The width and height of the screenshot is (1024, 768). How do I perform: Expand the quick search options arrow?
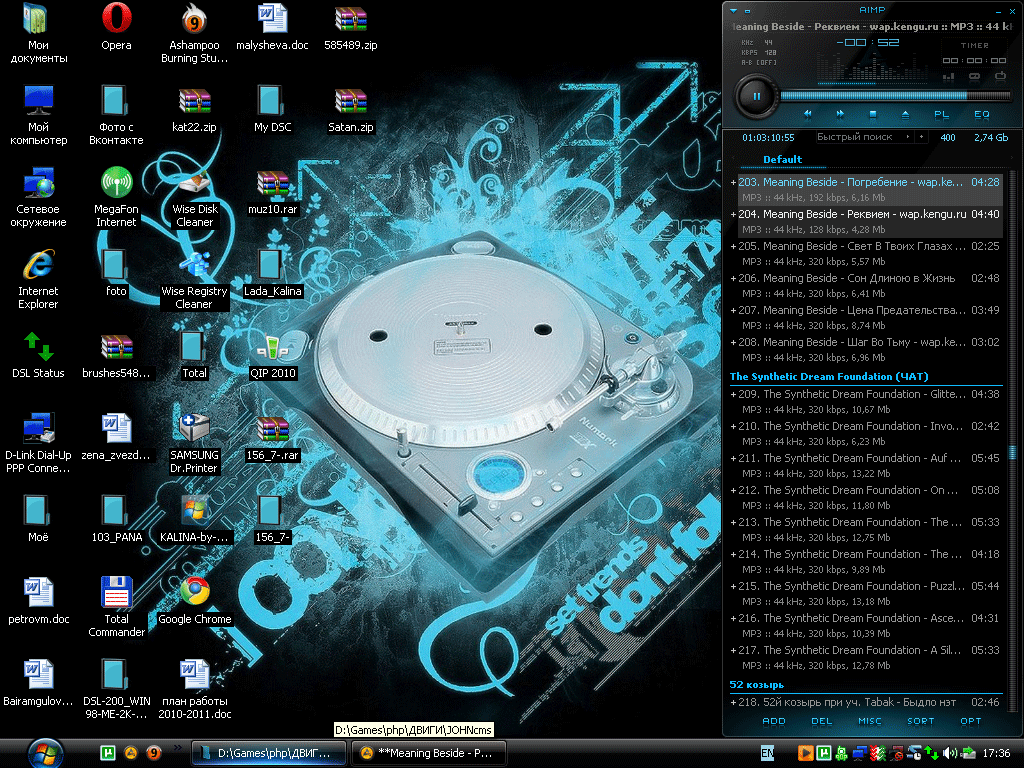[908, 137]
